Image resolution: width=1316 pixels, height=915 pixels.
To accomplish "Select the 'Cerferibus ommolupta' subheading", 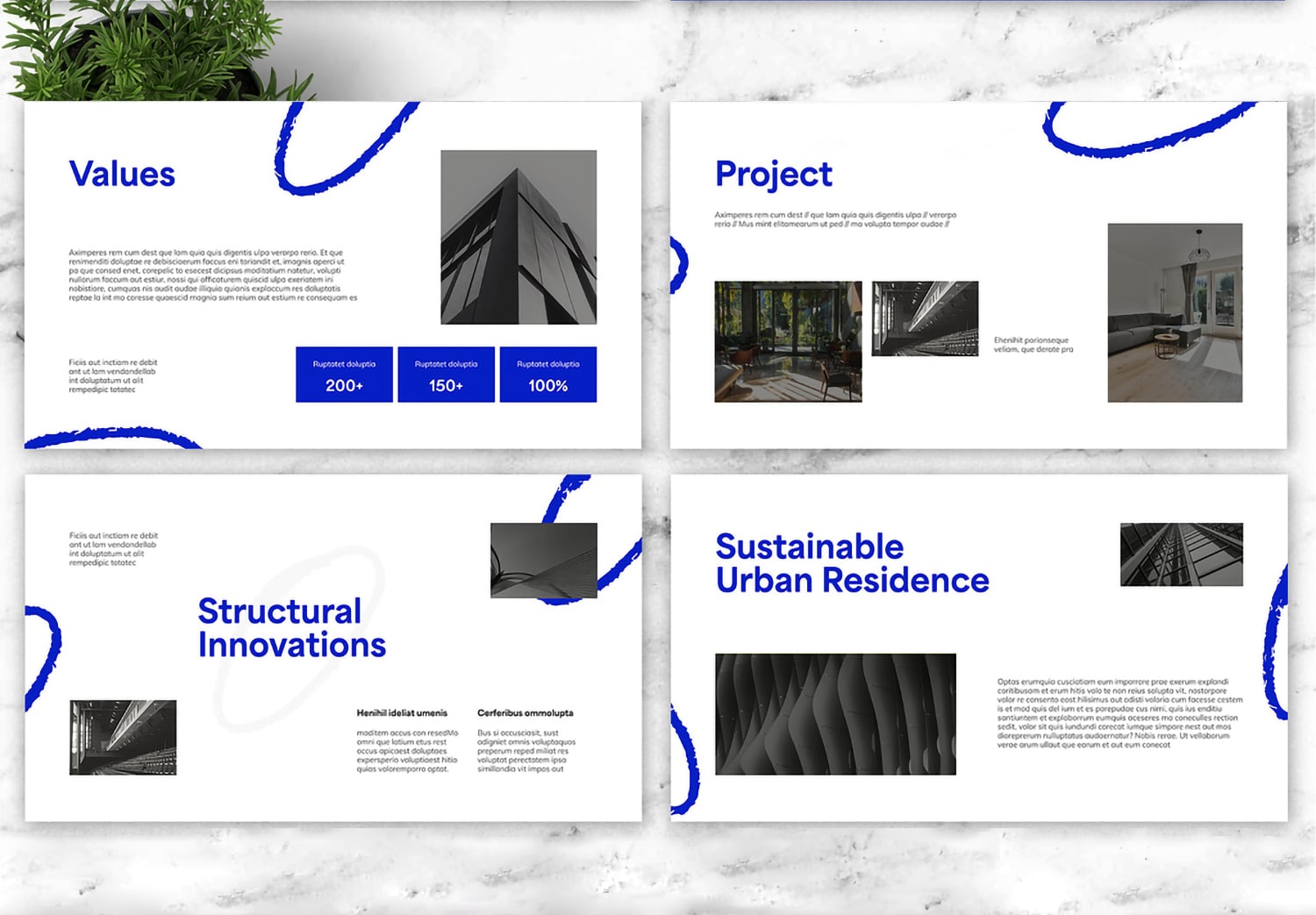I will pyautogui.click(x=524, y=713).
